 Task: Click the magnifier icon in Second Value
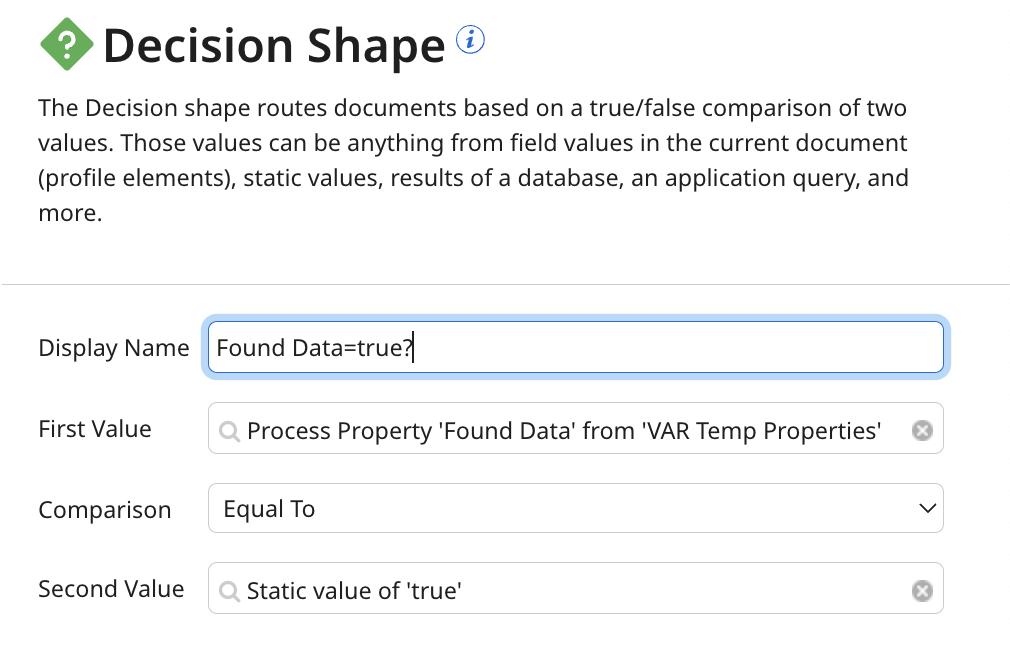[229, 591]
